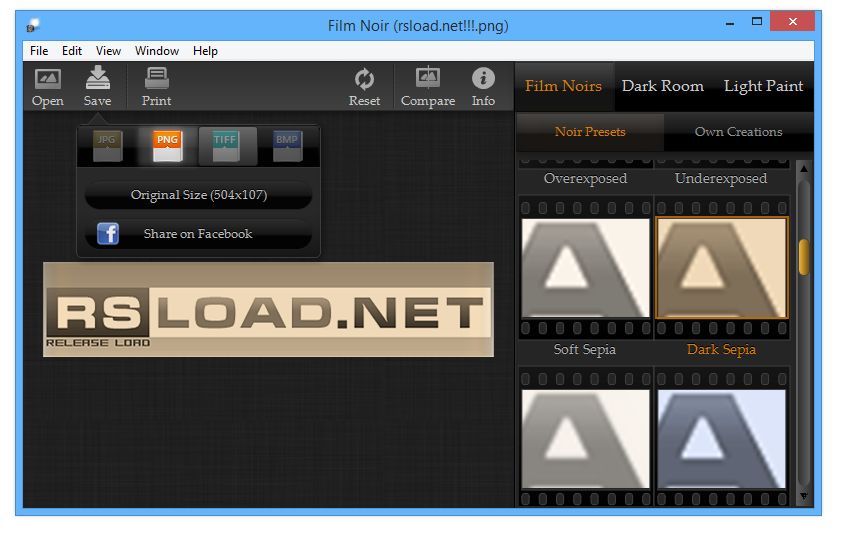Open the Help menu
Viewport: 847px width, 542px height.
[205, 51]
